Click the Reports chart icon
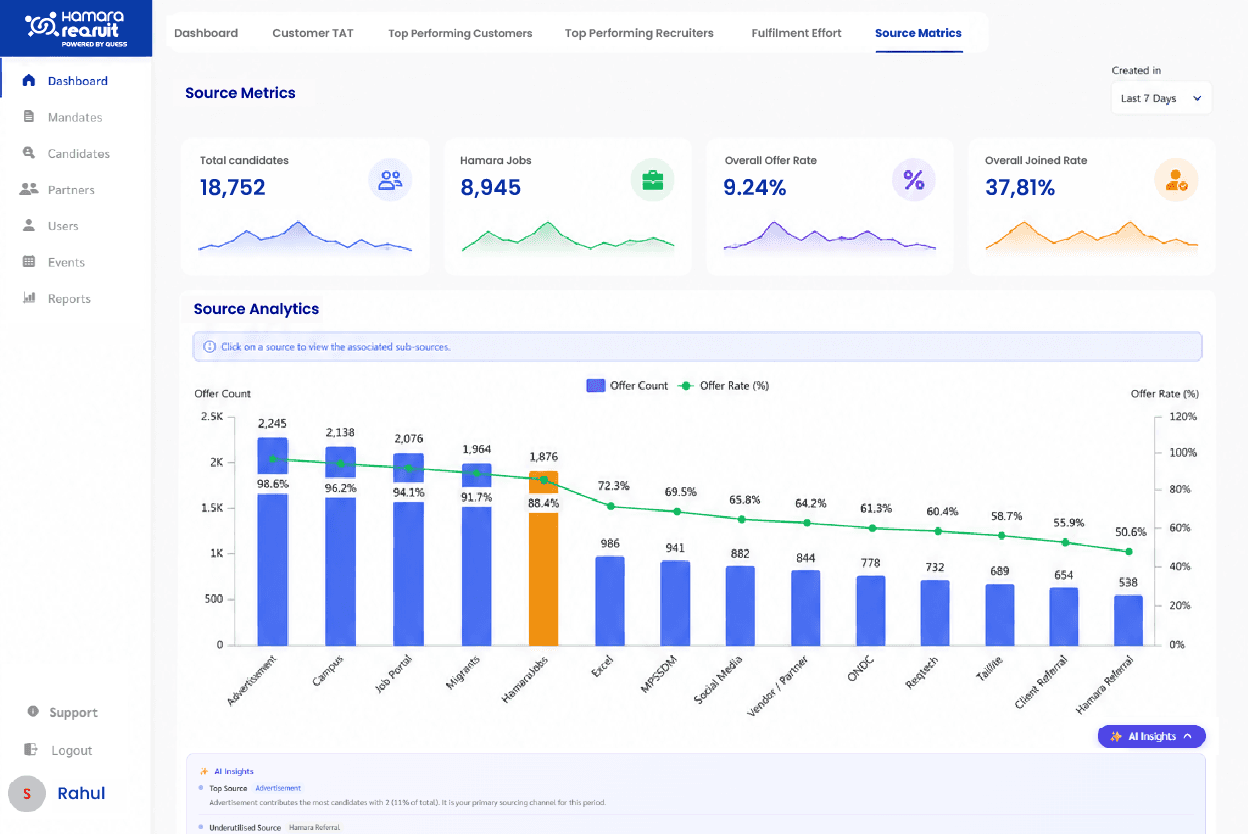This screenshot has width=1250, height=834. point(29,298)
